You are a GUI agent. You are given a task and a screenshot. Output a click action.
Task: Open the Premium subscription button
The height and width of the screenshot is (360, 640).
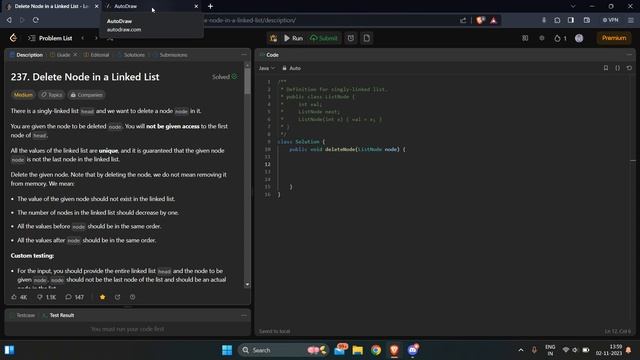(613, 38)
